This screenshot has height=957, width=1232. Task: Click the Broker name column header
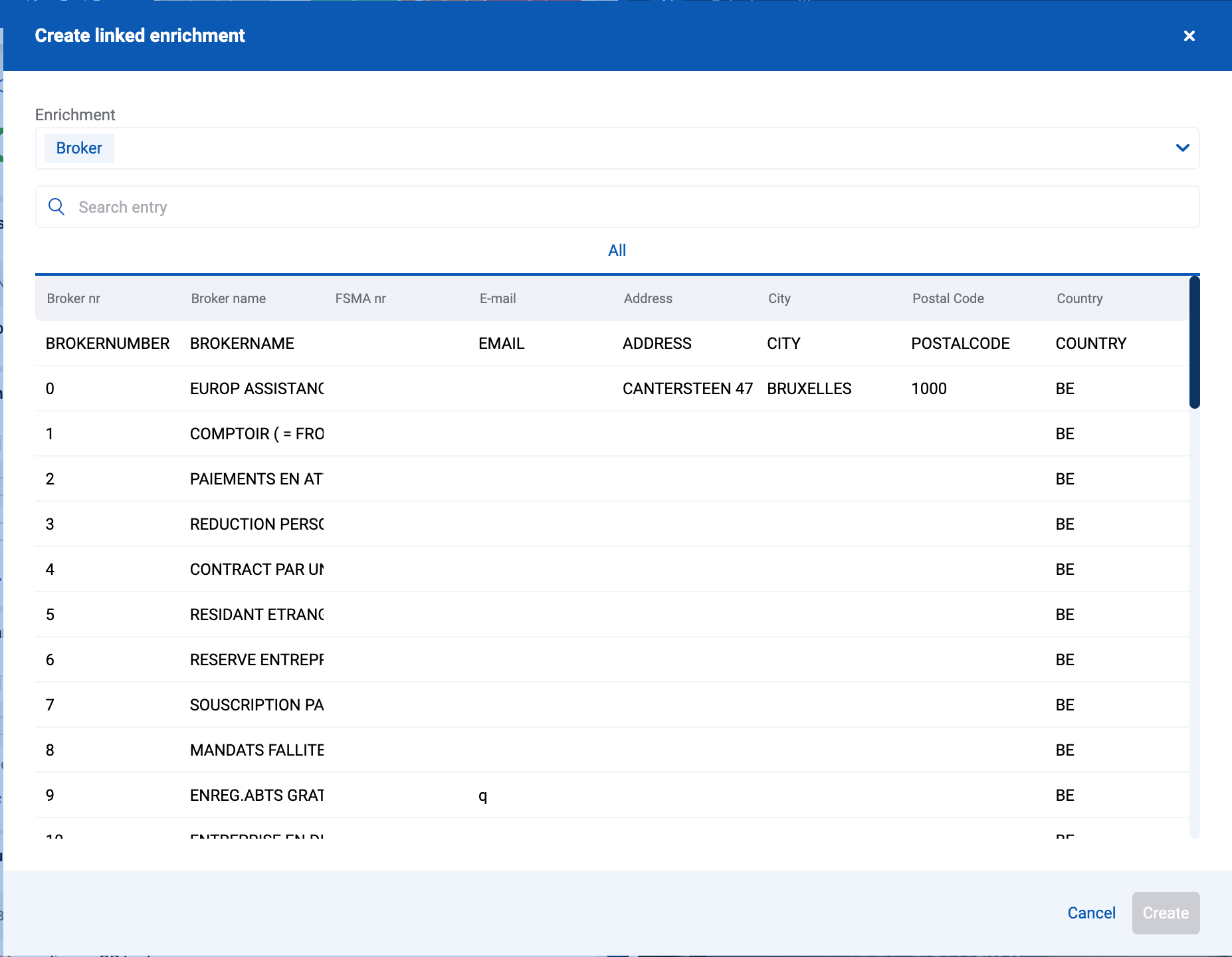pyautogui.click(x=229, y=298)
